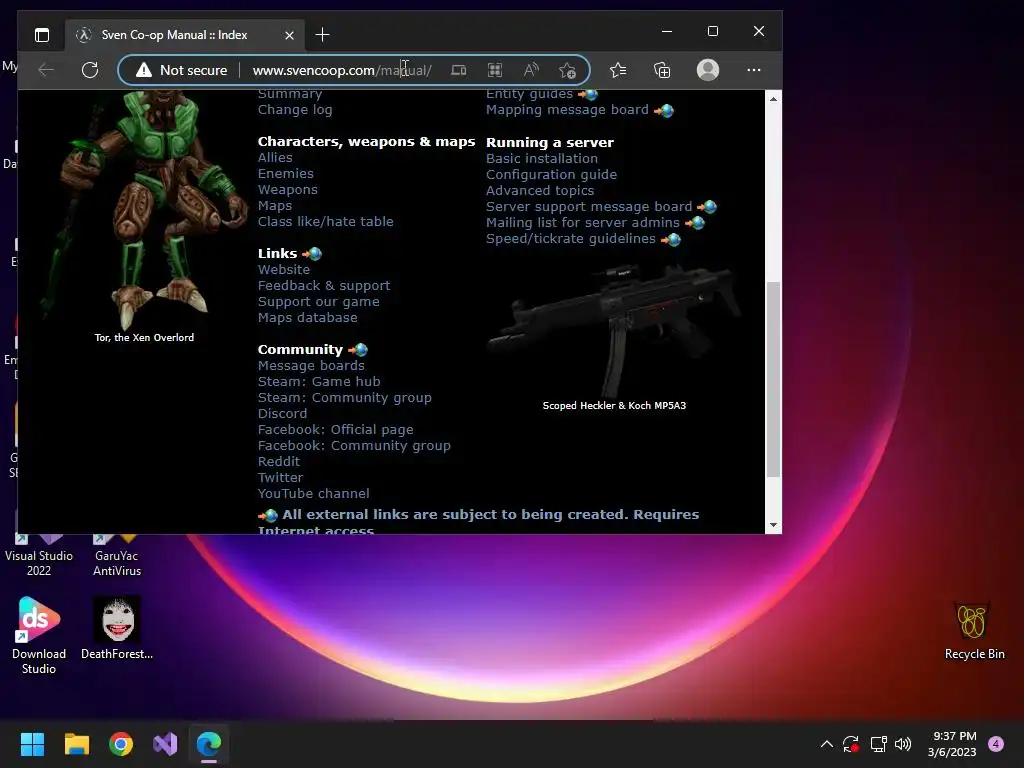This screenshot has height=768, width=1024.
Task: Open File Explorer from the taskbar
Action: [76, 744]
